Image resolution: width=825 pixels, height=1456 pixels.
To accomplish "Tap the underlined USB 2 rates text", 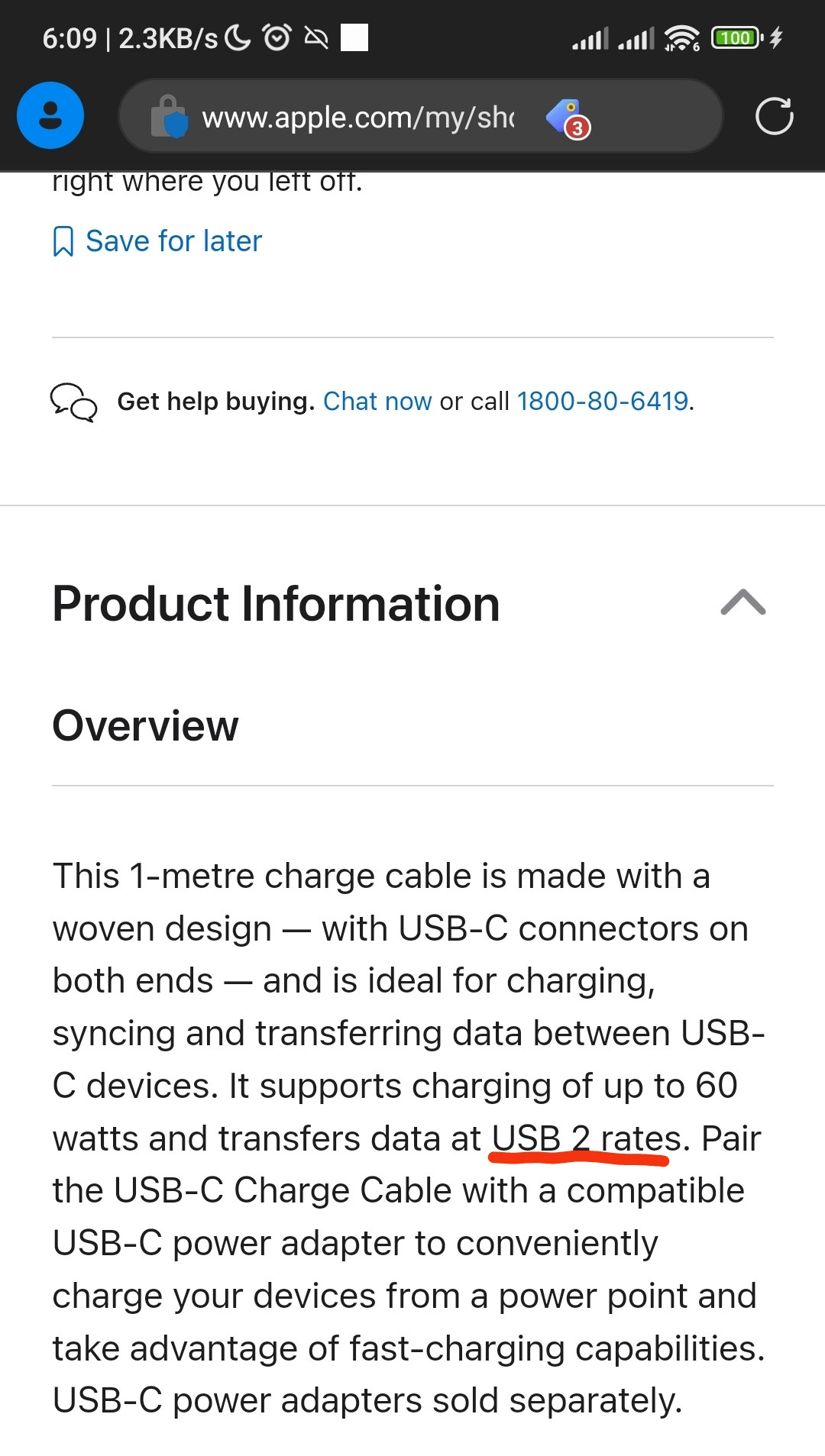I will 586,1138.
